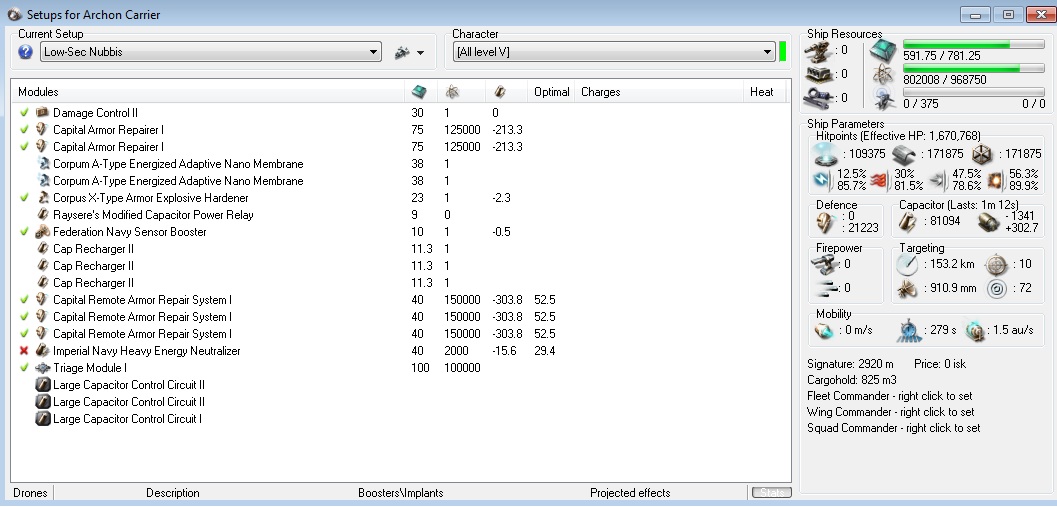
Task: Click the explosive resistance icon 56.3%
Action: coord(996,179)
